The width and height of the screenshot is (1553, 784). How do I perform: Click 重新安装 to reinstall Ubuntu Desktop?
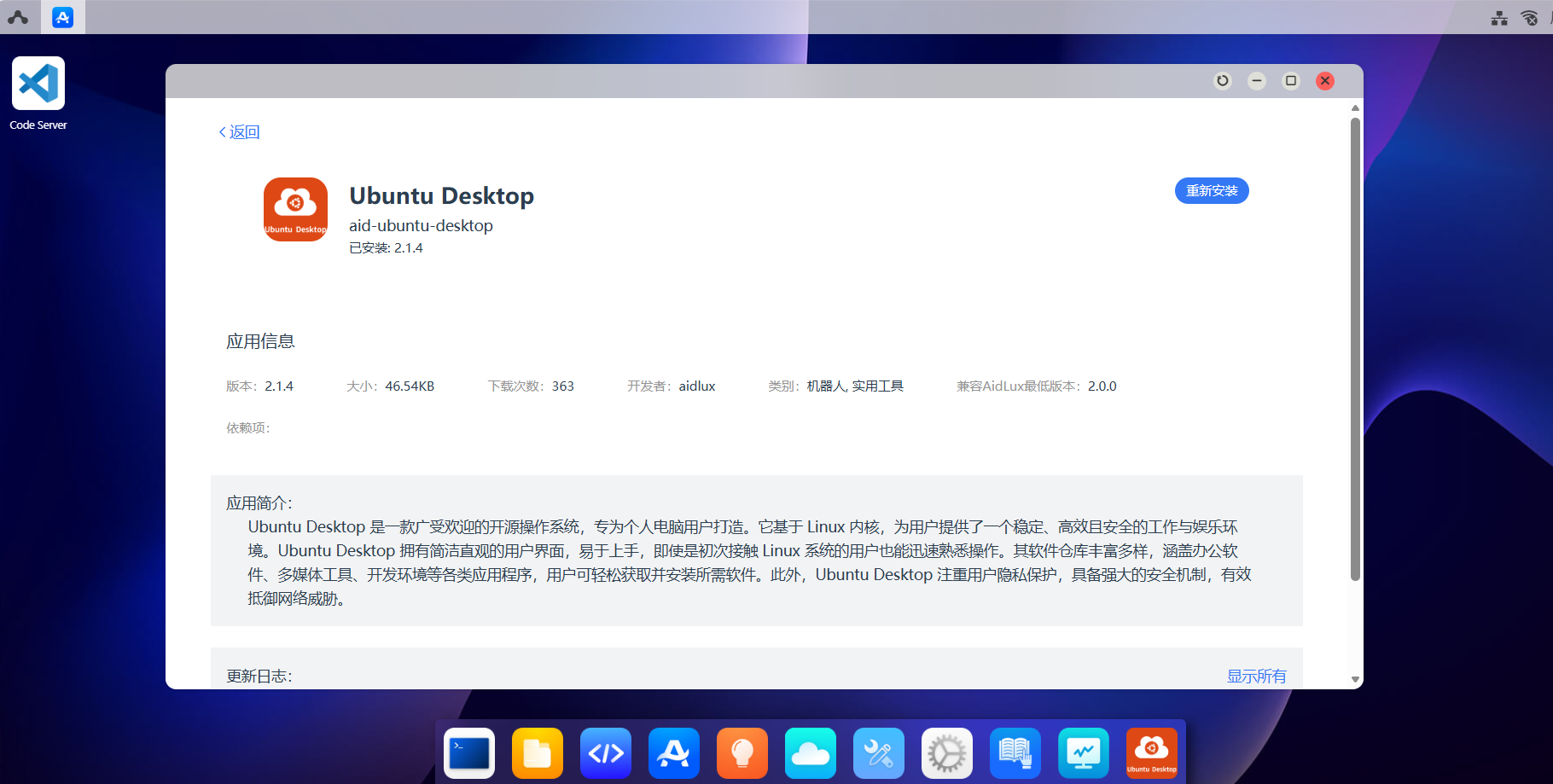coord(1212,190)
